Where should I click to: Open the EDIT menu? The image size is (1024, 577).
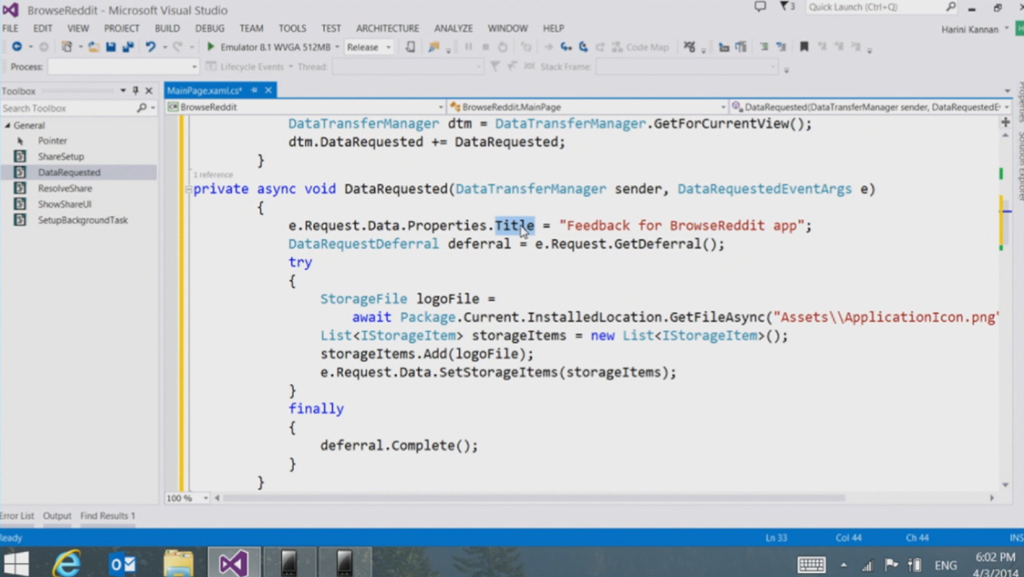click(x=42, y=29)
